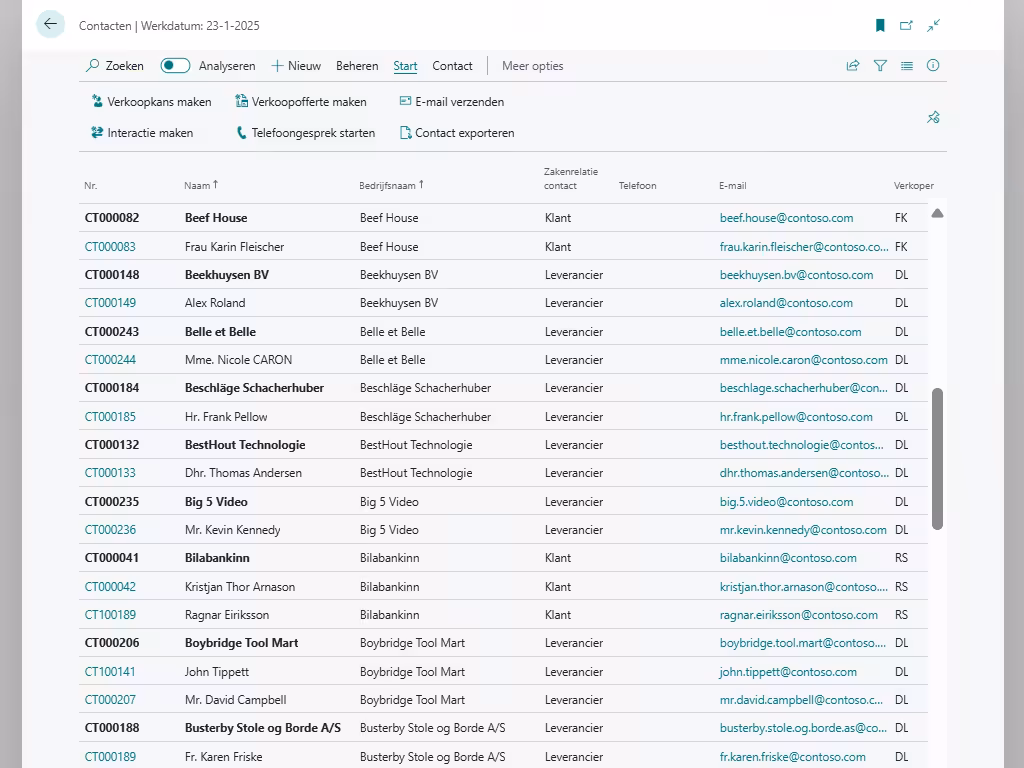This screenshot has height=768, width=1024.
Task: Select the Start tab
Action: coord(405,66)
